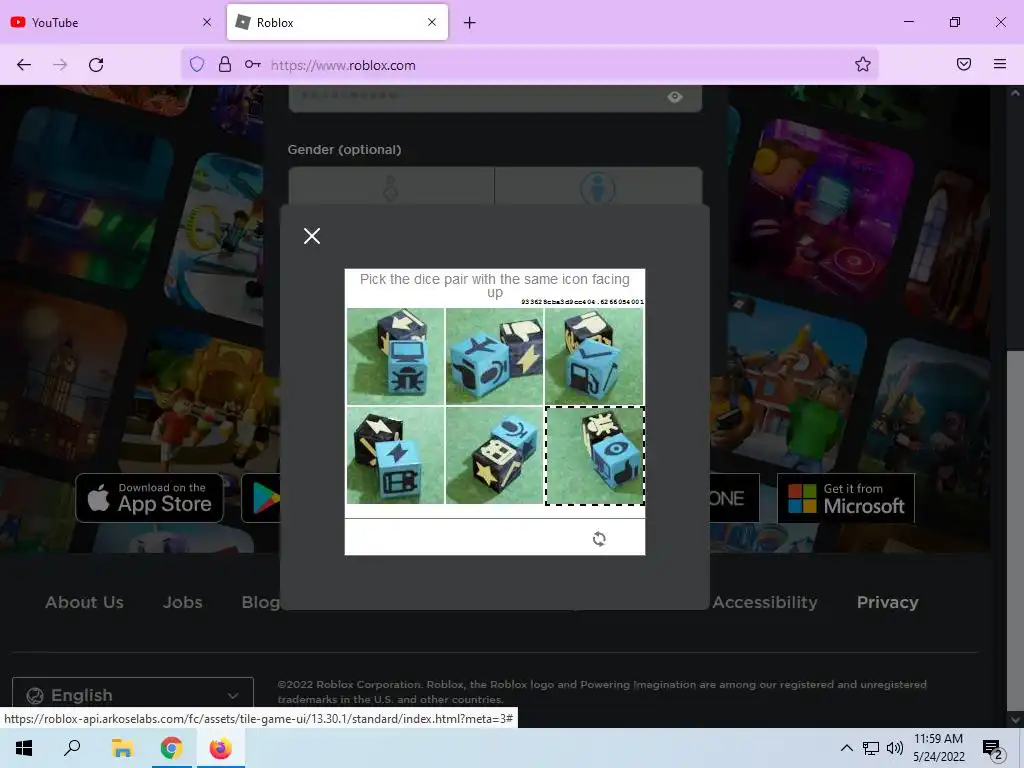Screen dimensions: 1024x768
Task: Pick the dice tile with monitor and bug
Action: 395,356
